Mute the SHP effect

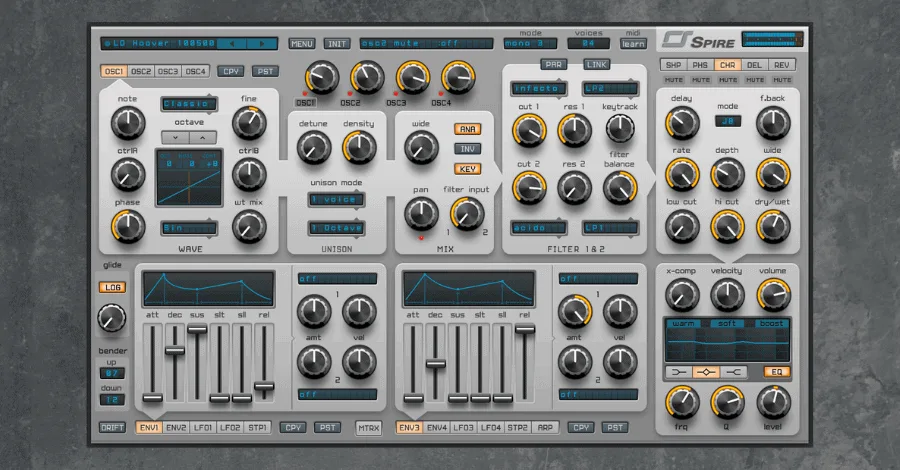(x=673, y=80)
